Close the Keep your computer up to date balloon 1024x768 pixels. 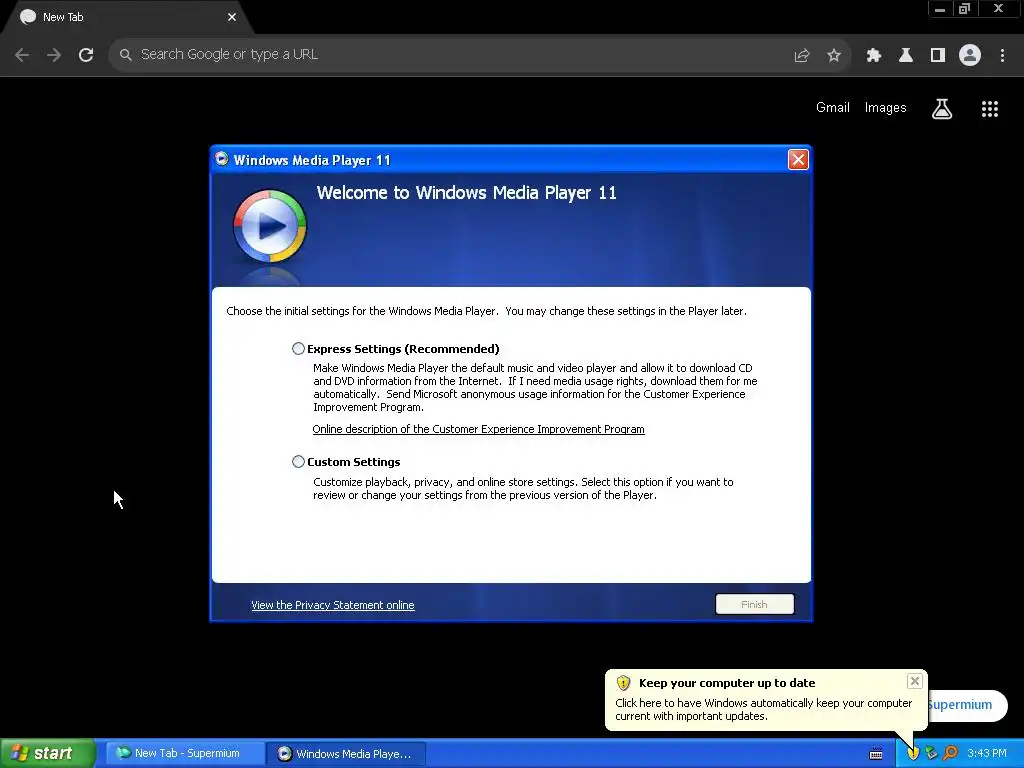(x=914, y=681)
